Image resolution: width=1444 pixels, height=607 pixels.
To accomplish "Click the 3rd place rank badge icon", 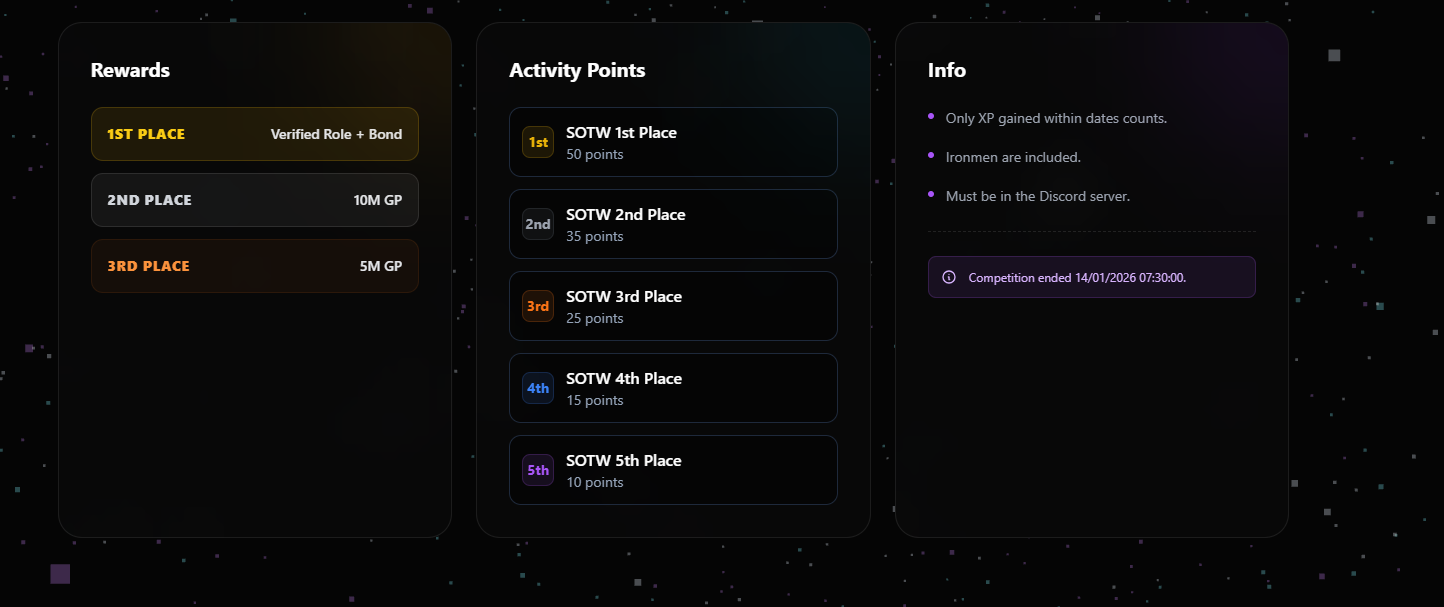I will 537,306.
